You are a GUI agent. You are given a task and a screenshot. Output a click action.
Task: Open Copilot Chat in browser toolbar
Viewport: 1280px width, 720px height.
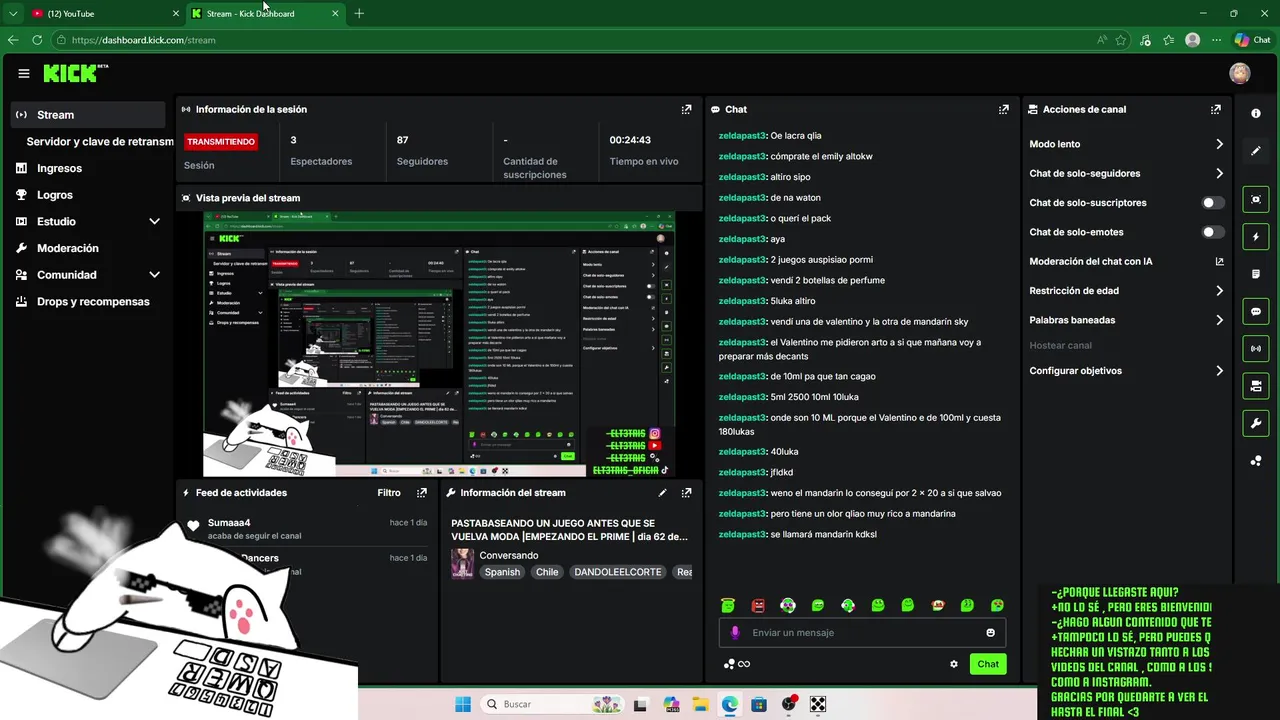click(1252, 40)
